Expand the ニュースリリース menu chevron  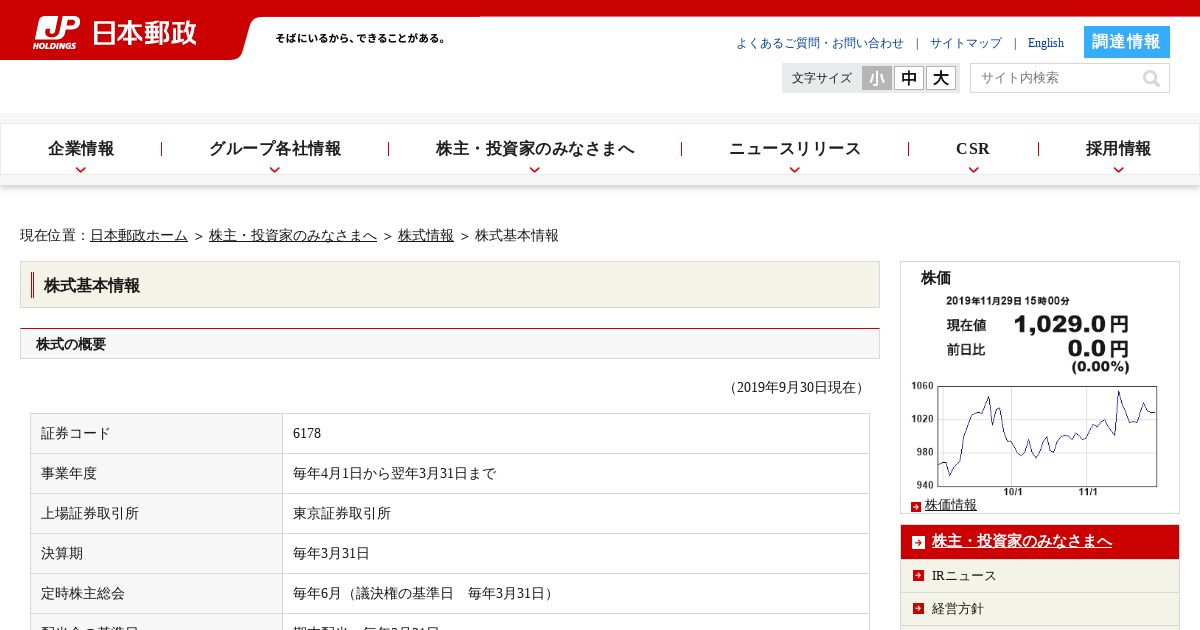(795, 170)
